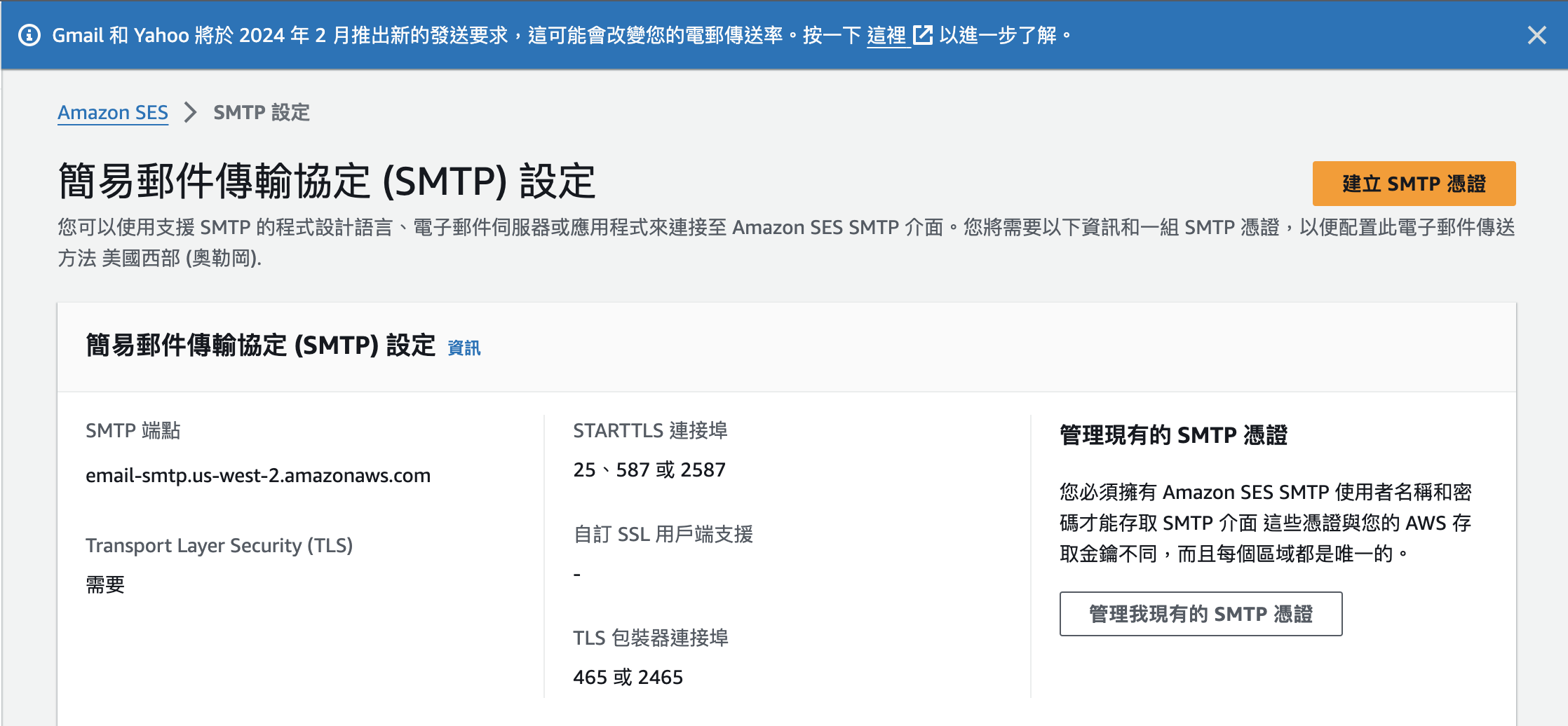
Task: Click 管理我現有的 SMTP 憑證 button
Action: 1201,614
